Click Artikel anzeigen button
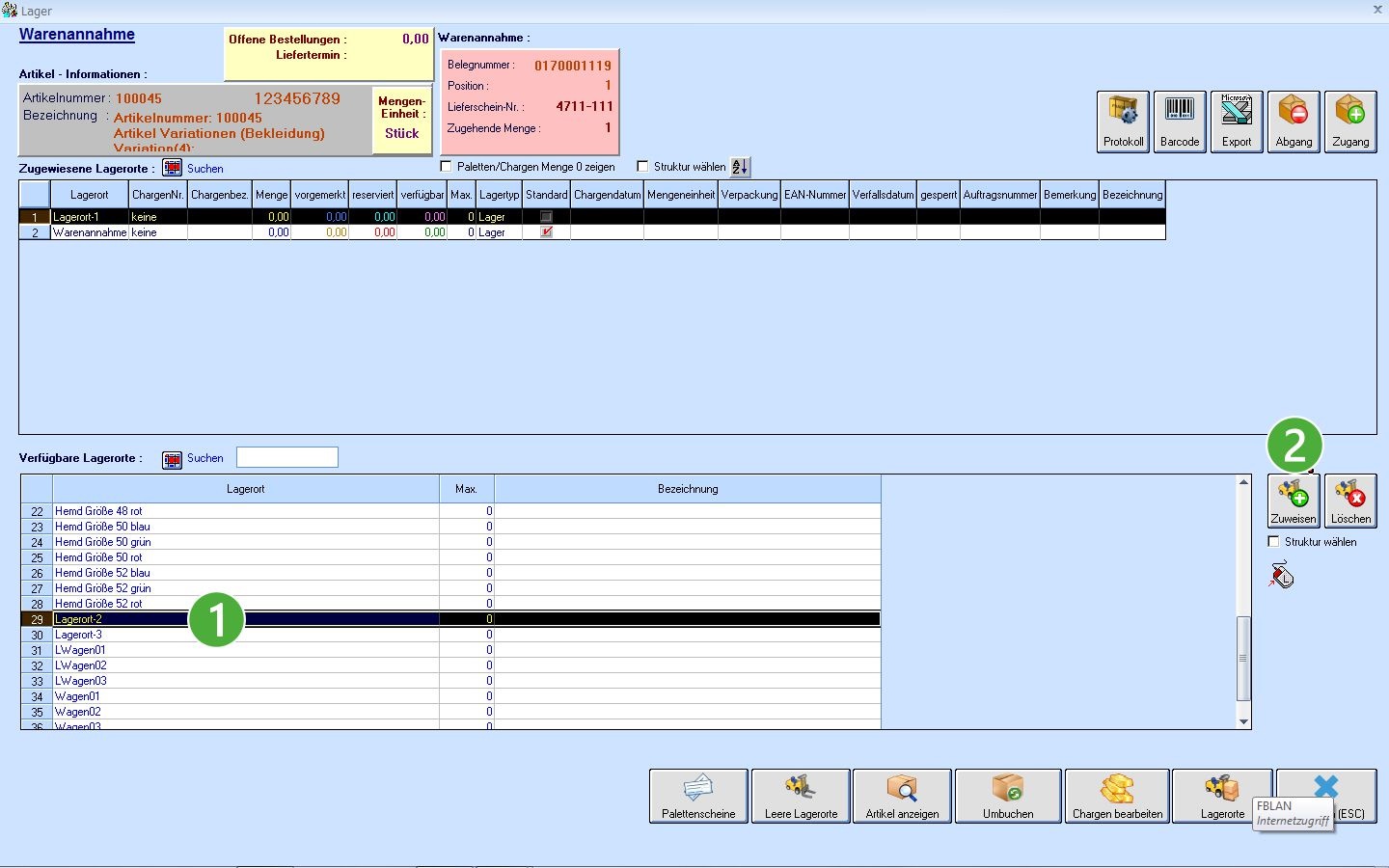 pos(902,796)
